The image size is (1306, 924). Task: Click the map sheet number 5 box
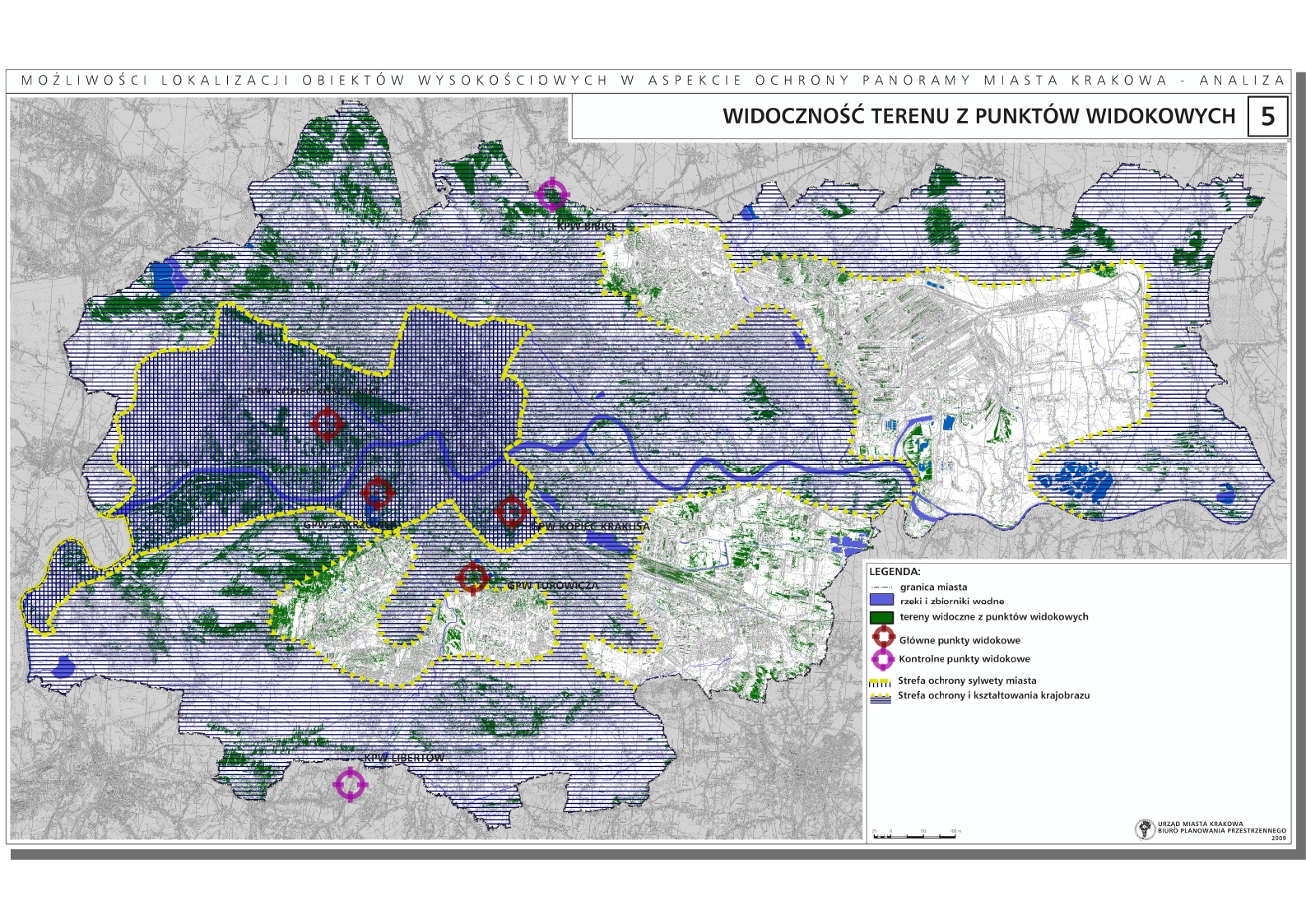click(1267, 117)
